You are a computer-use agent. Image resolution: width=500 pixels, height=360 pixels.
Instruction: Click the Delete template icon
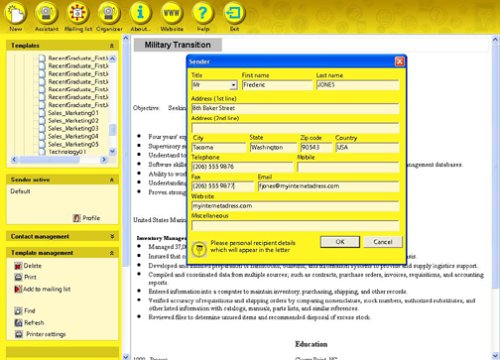18,266
